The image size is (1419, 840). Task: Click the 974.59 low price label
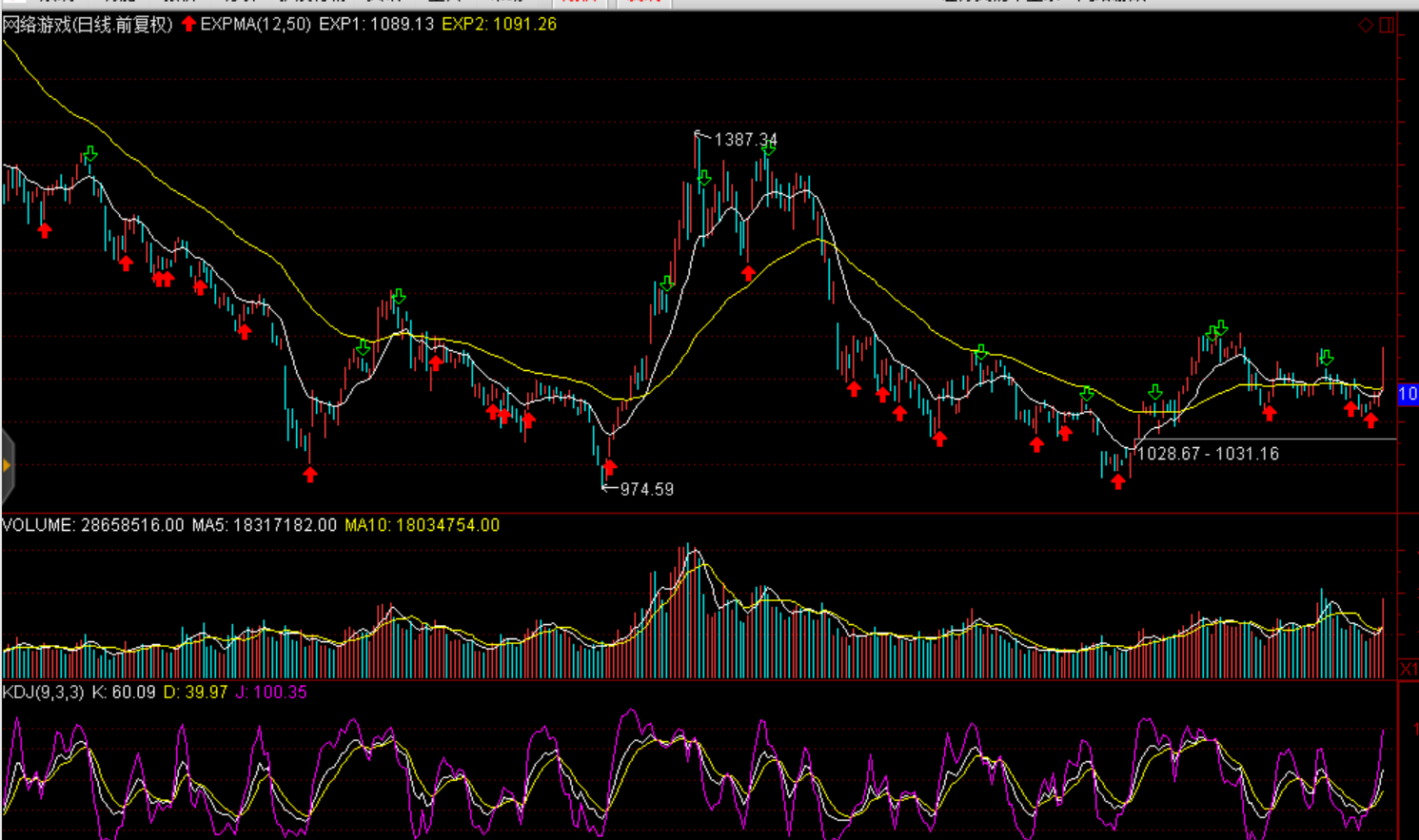(x=646, y=489)
